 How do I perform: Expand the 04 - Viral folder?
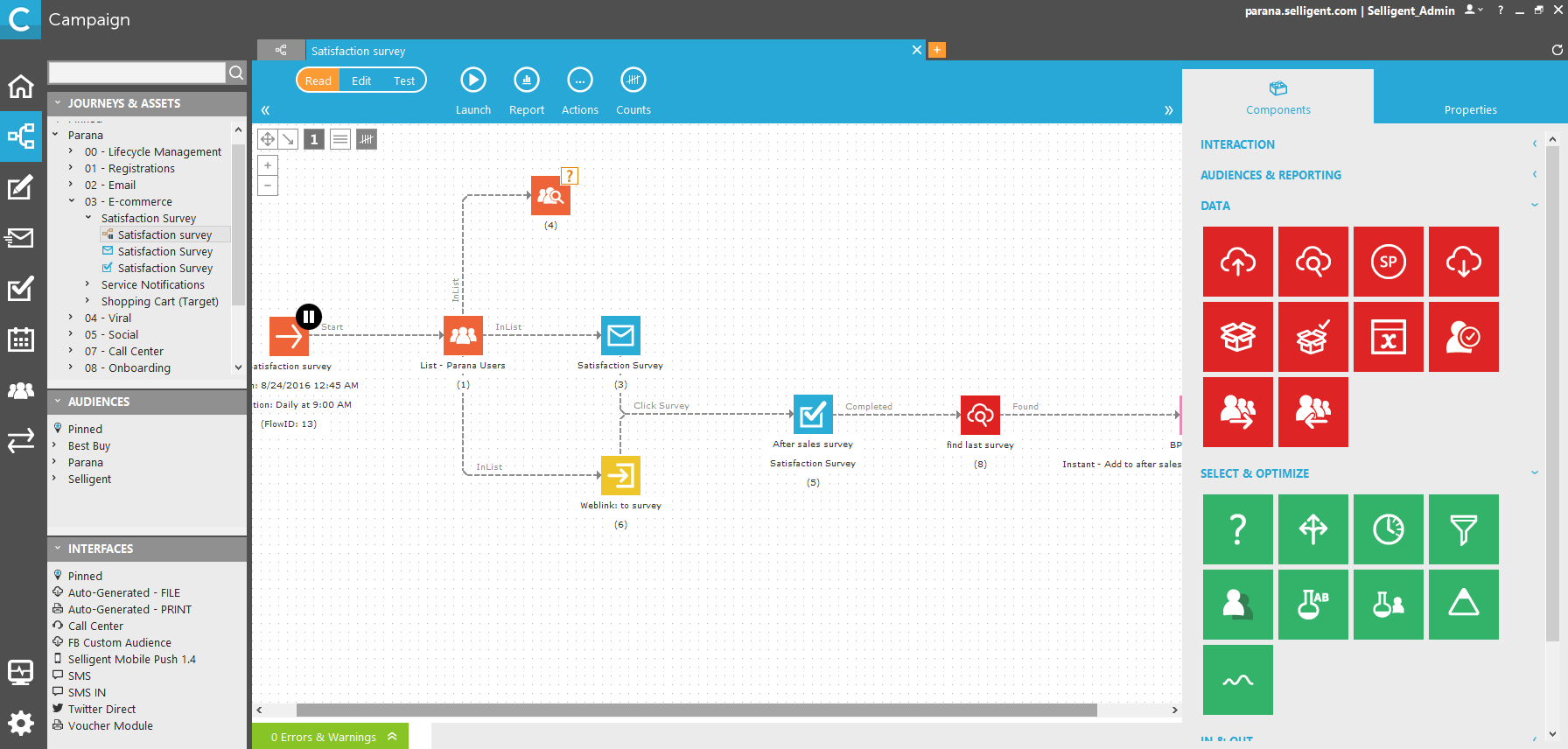coord(71,318)
